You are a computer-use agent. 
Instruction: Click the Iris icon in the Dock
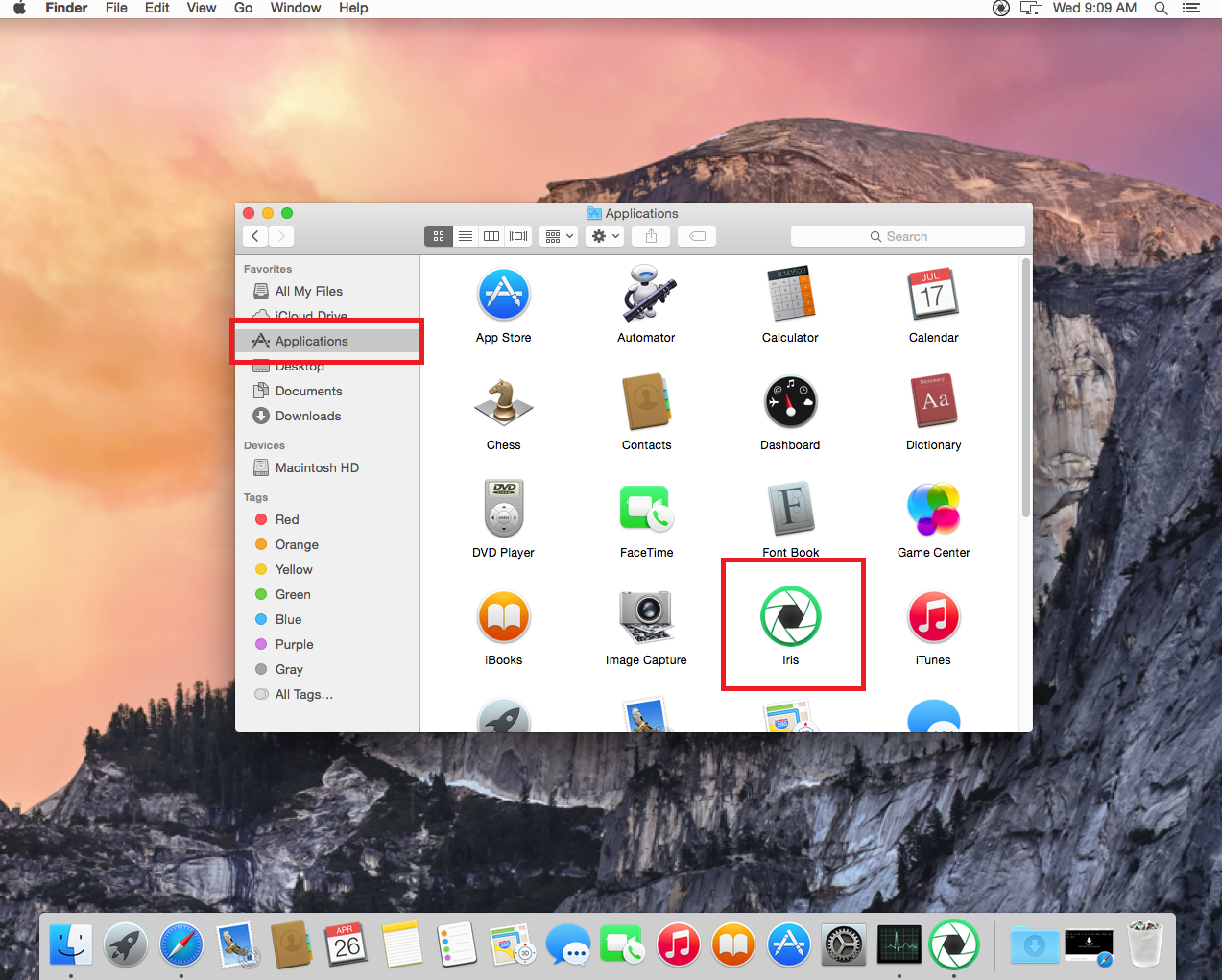954,945
